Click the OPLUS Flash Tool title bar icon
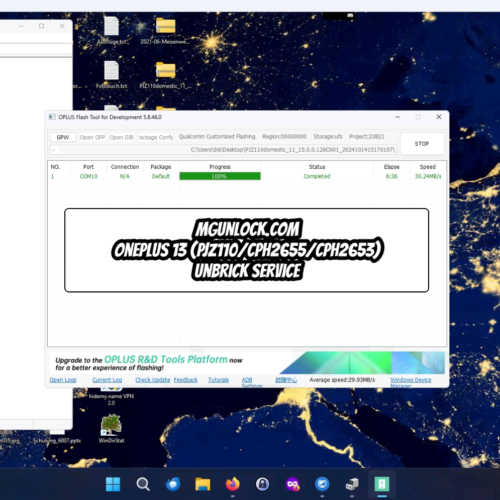This screenshot has width=500, height=500. click(52, 117)
